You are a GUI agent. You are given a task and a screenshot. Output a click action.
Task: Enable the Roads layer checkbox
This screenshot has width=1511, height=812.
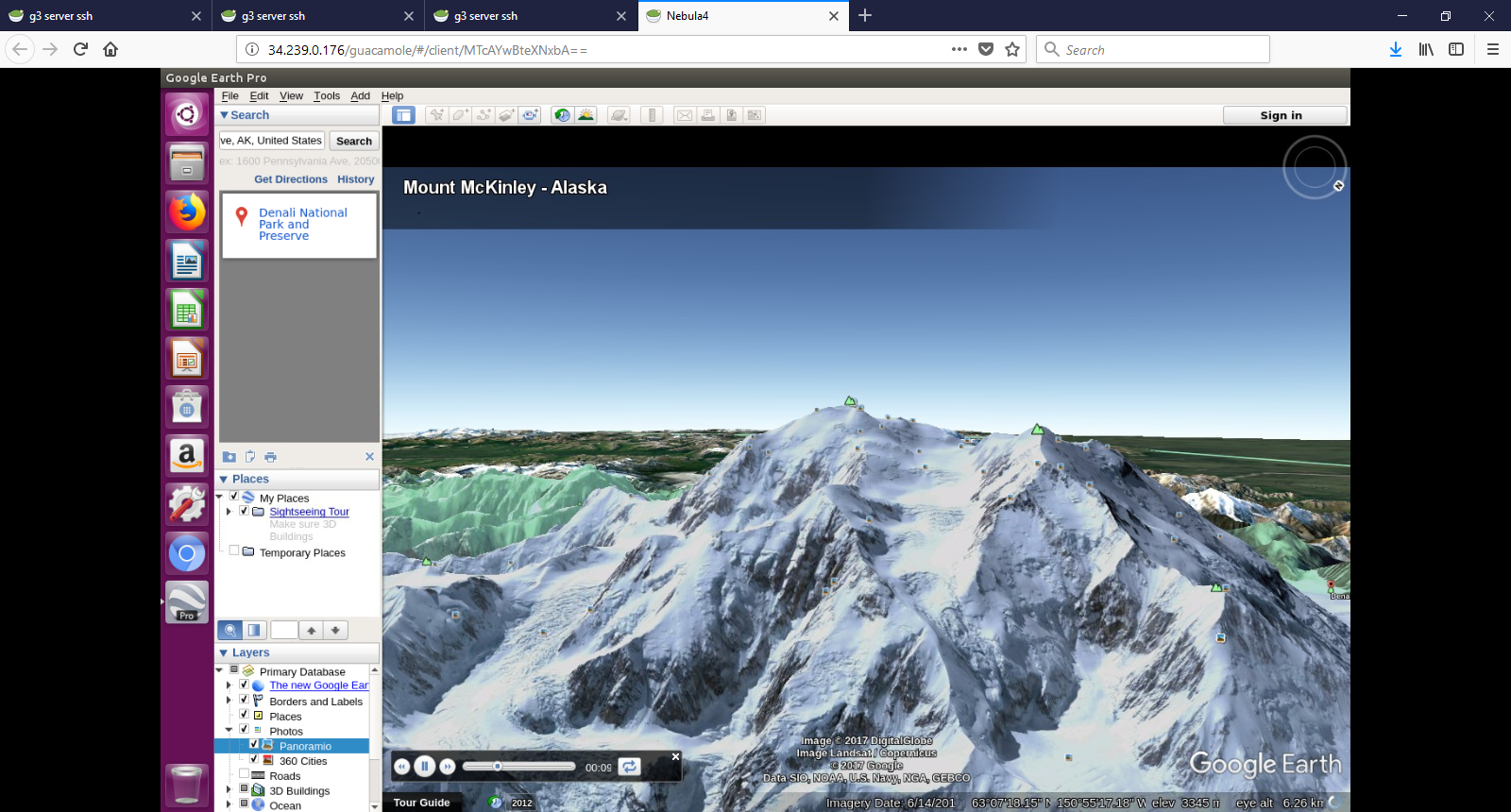(x=244, y=774)
